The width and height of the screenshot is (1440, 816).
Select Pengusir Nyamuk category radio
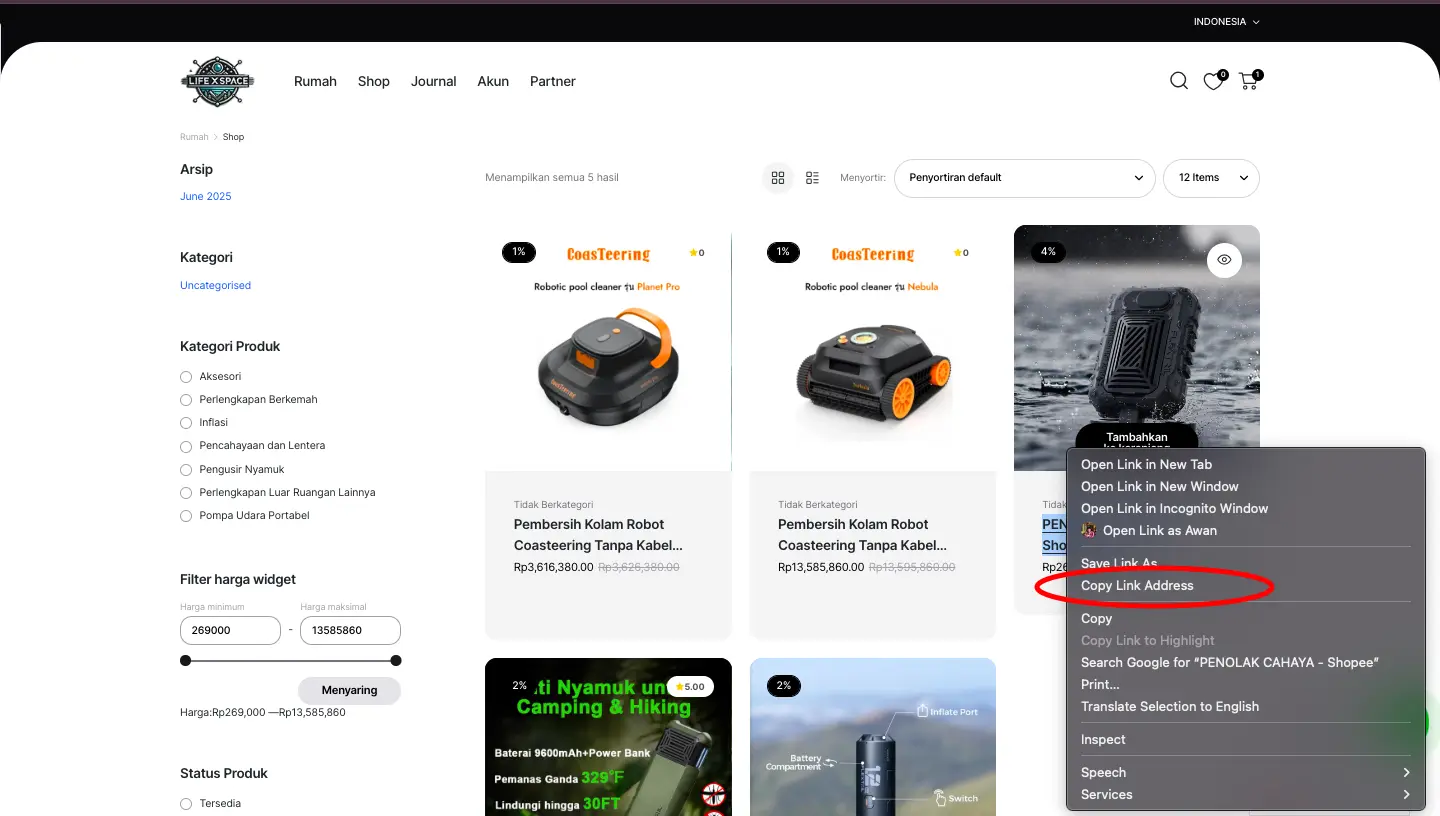[186, 470]
